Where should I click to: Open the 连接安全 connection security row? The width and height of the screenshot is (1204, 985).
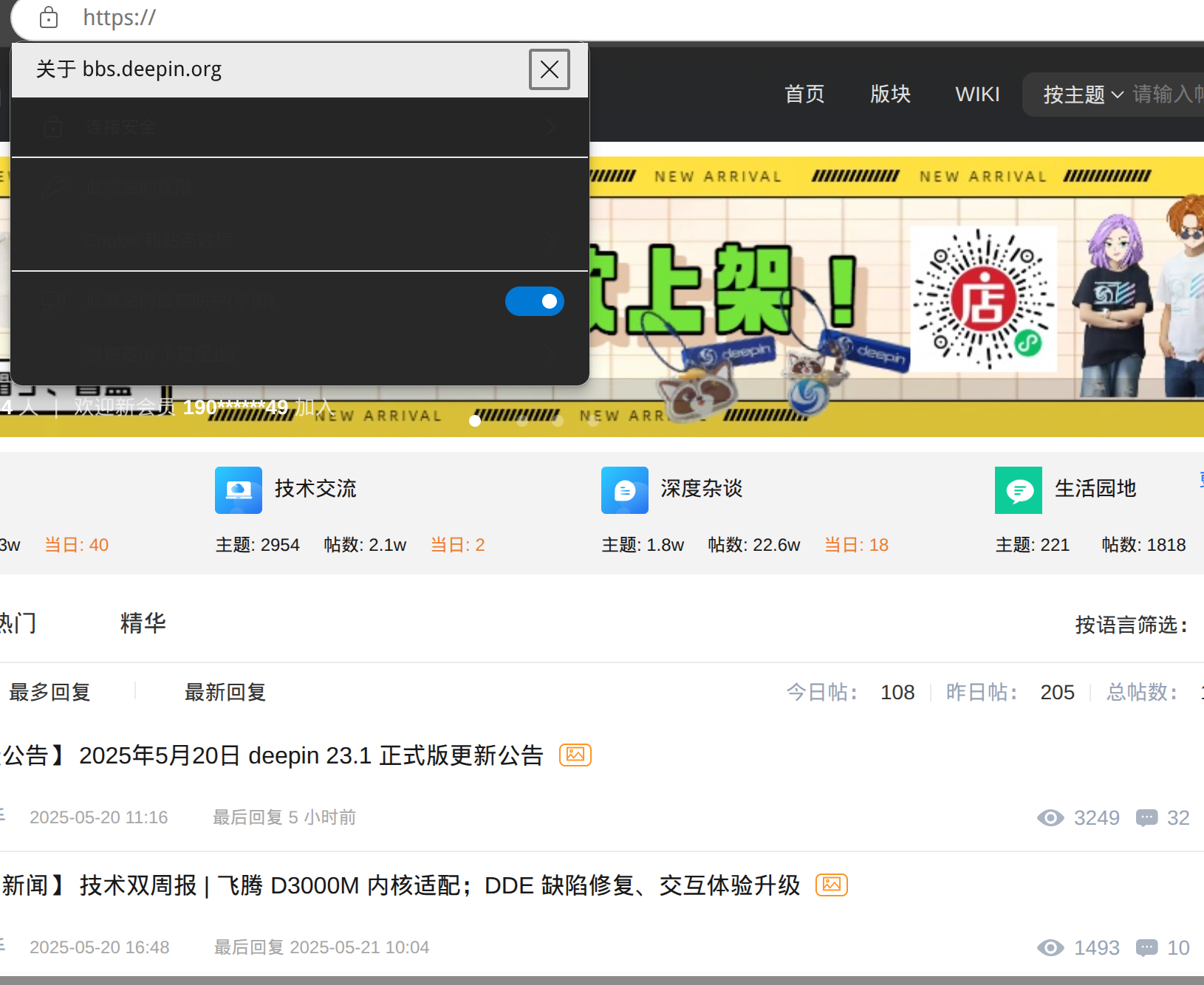click(x=300, y=127)
